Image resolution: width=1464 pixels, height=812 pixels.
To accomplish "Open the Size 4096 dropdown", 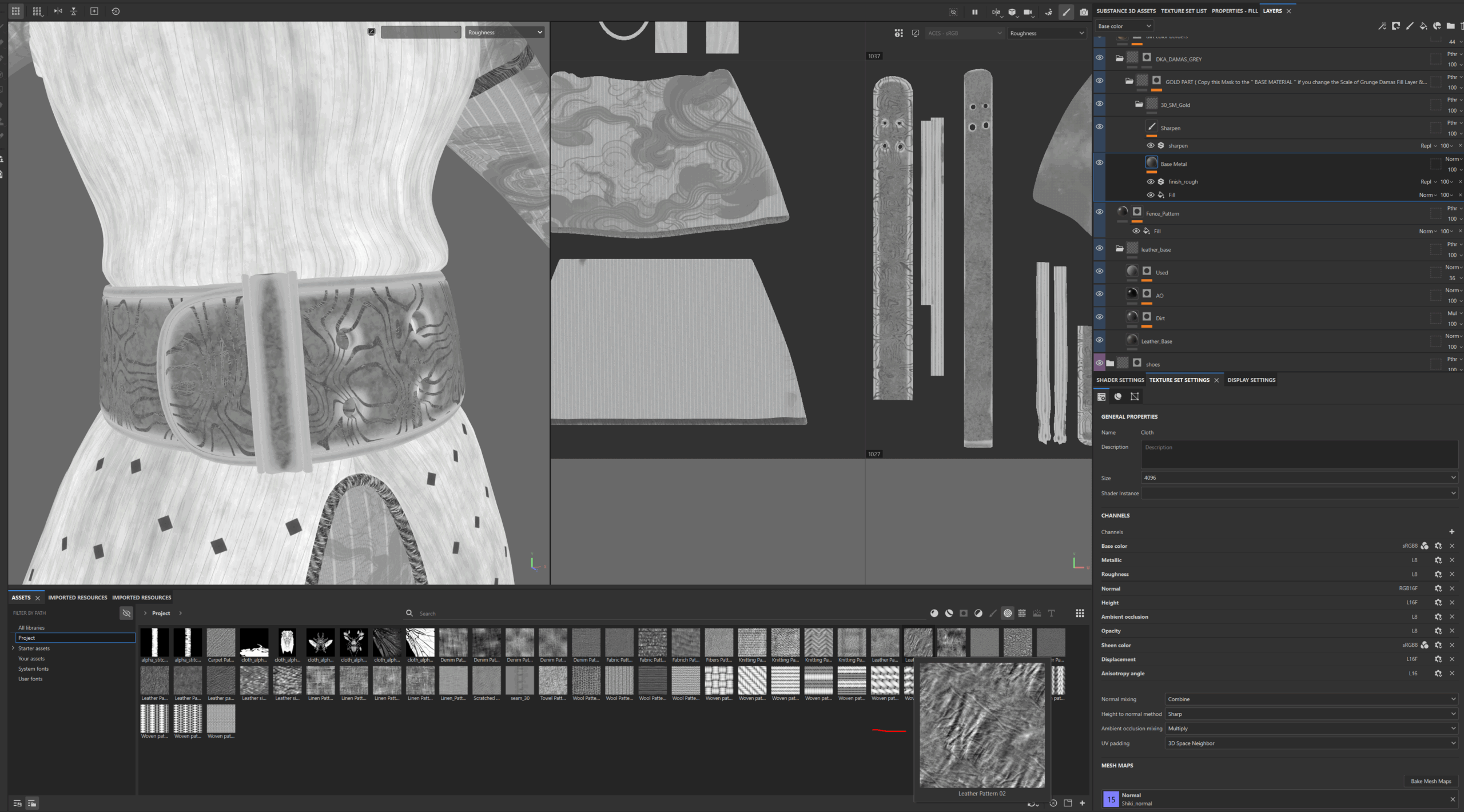I will tap(1298, 477).
